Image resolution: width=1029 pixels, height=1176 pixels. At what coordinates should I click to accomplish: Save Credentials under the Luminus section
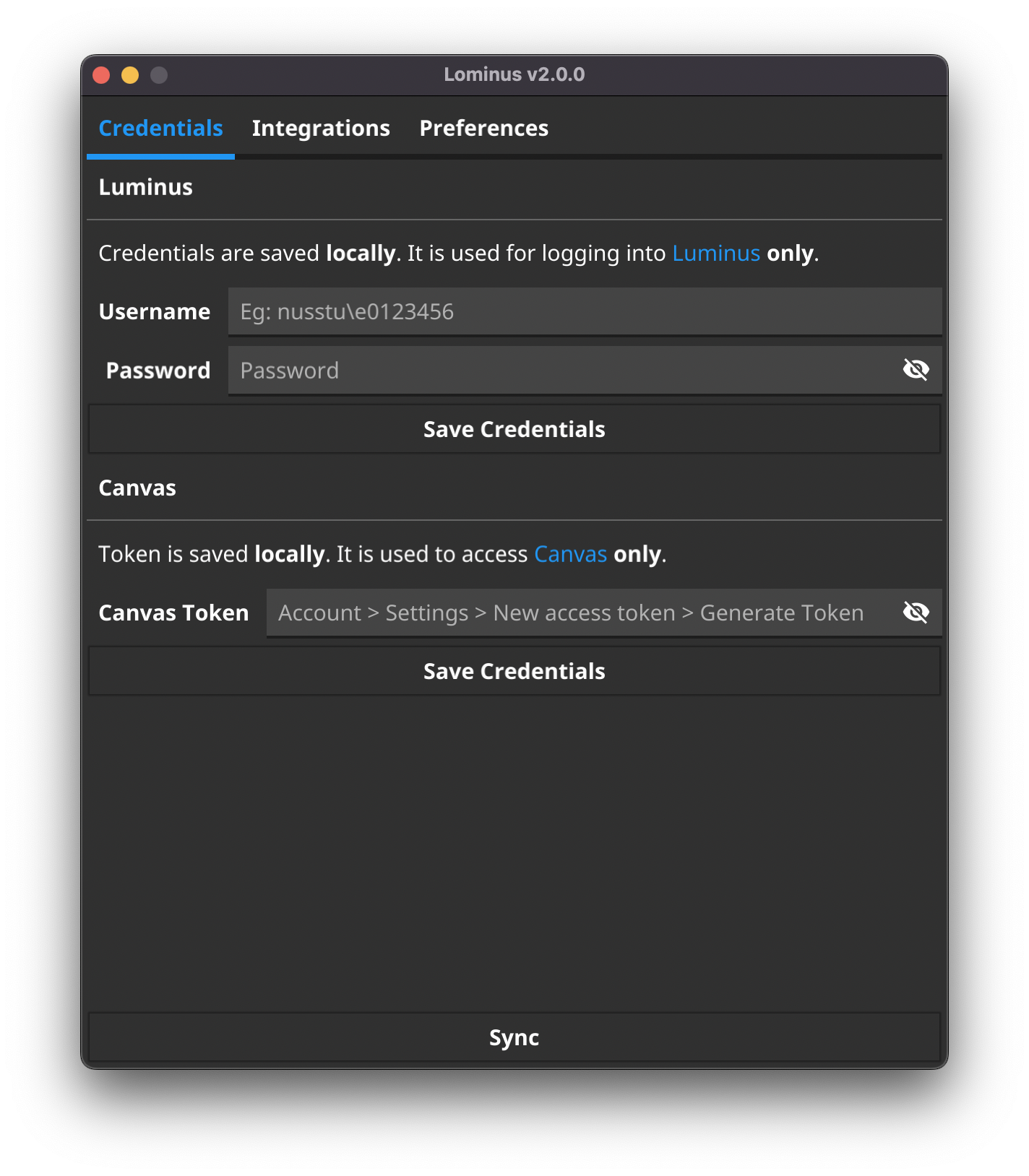point(514,429)
